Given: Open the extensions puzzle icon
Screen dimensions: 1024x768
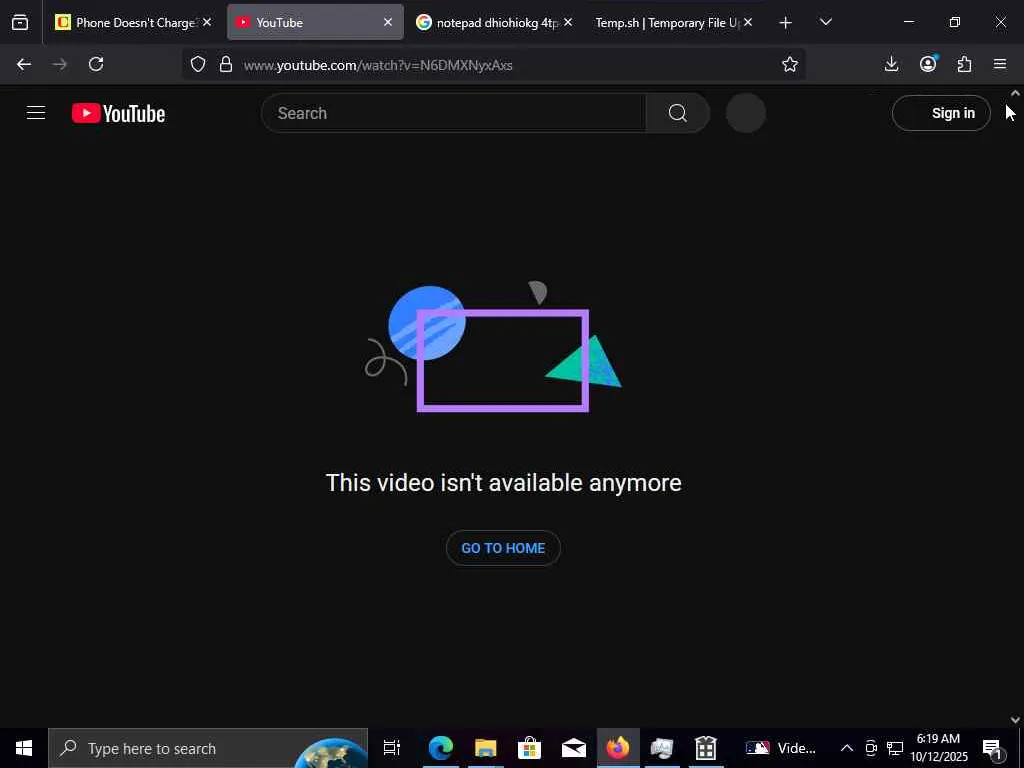Looking at the screenshot, I should click(x=964, y=64).
